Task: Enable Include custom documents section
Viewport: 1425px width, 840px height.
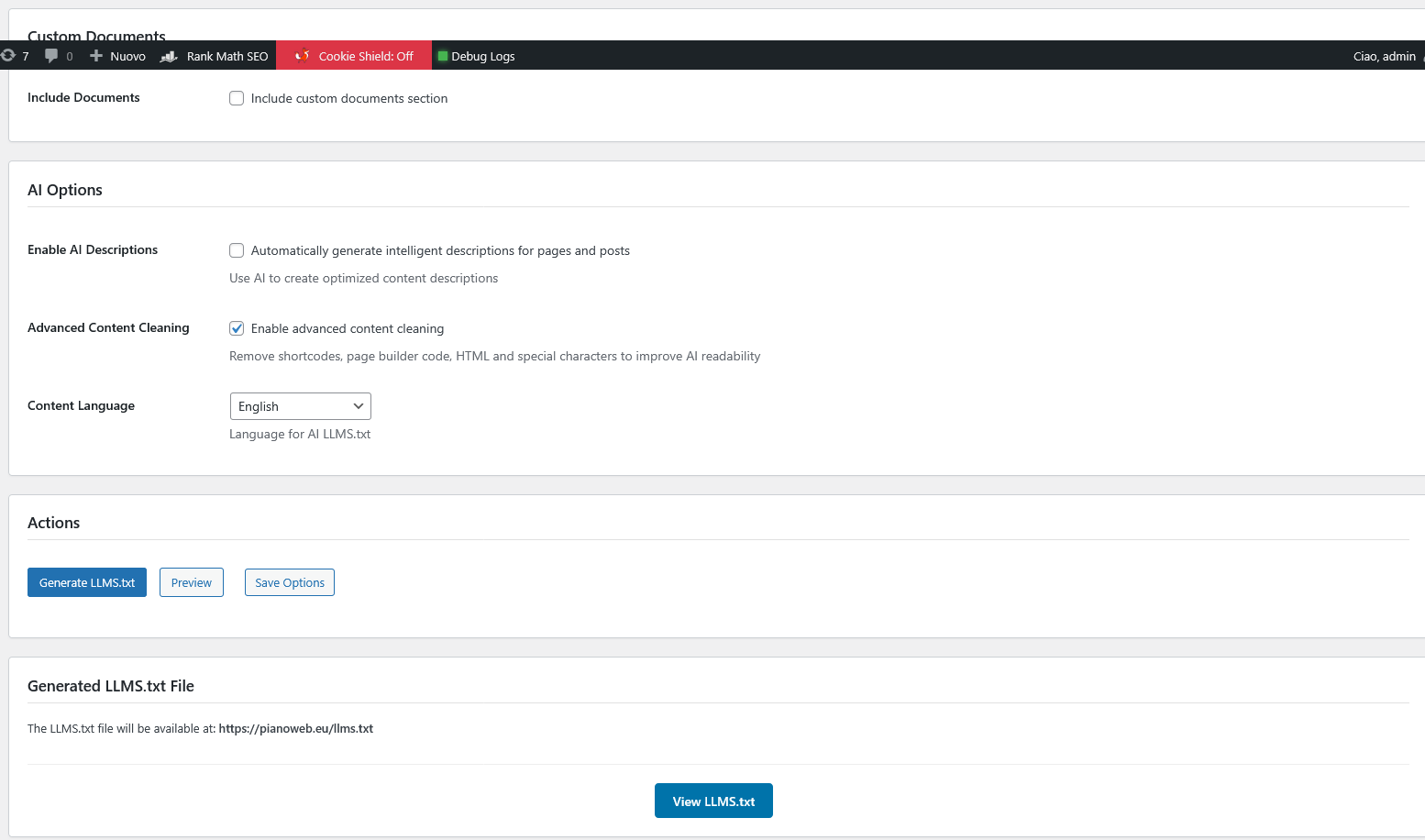Action: (237, 98)
